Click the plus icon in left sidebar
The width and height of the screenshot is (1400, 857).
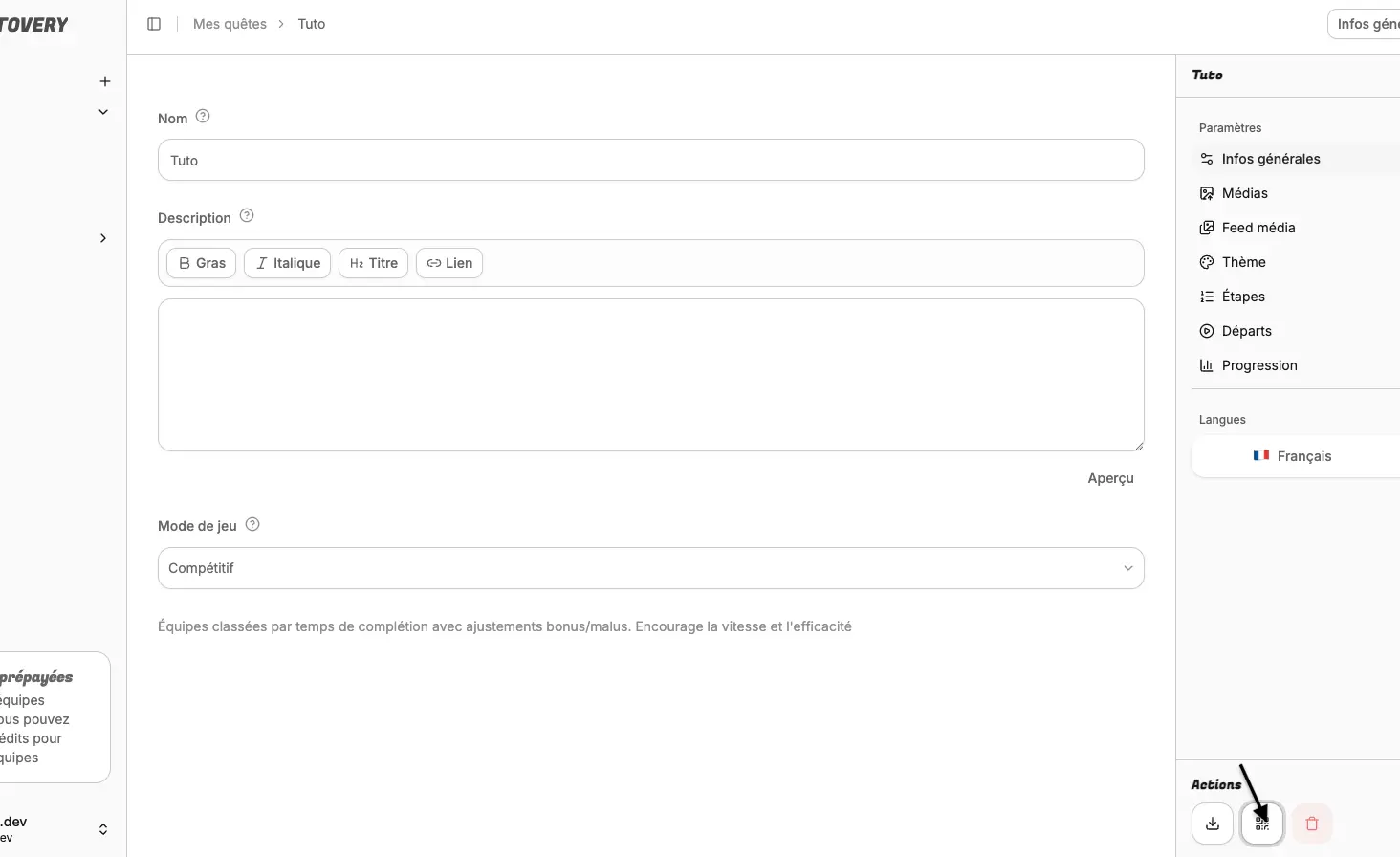tap(105, 81)
